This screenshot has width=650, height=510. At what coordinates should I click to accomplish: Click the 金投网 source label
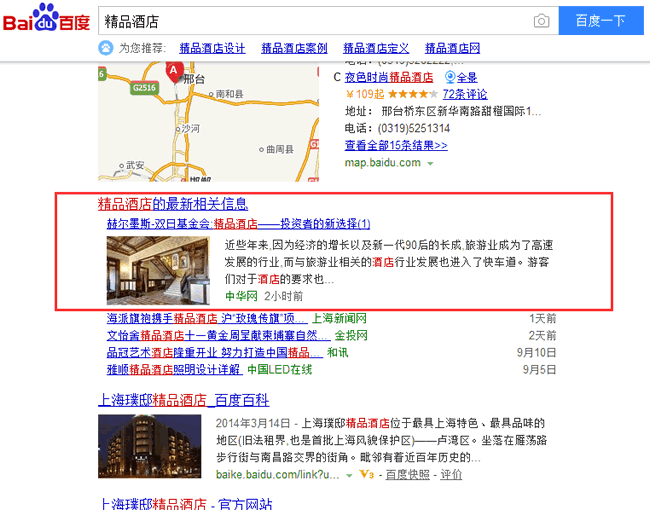coord(351,335)
